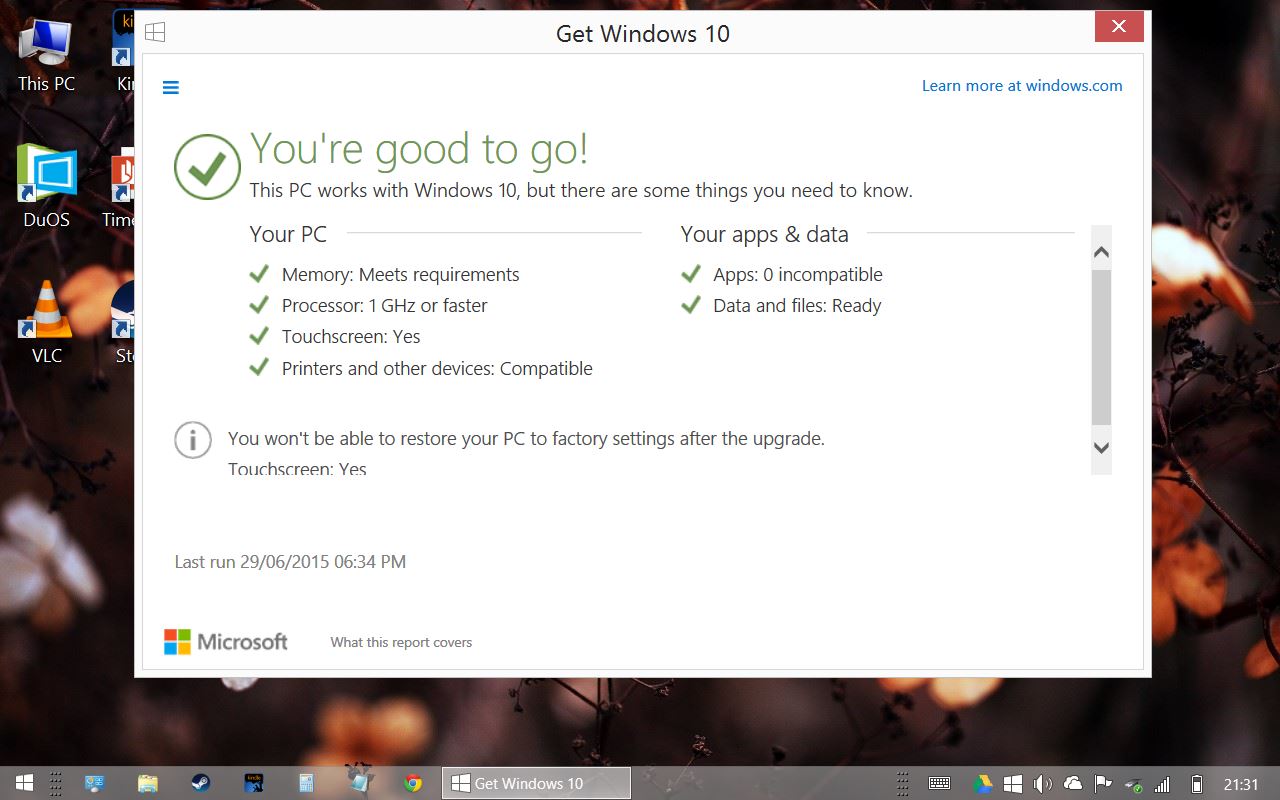Click the Learn more at windows.com link
The image size is (1280, 800).
1022,86
